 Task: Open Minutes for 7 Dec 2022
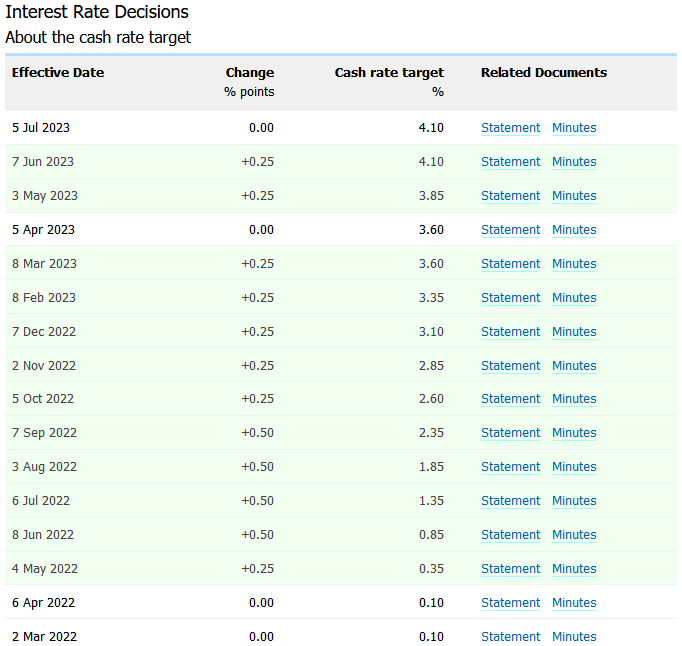(574, 332)
